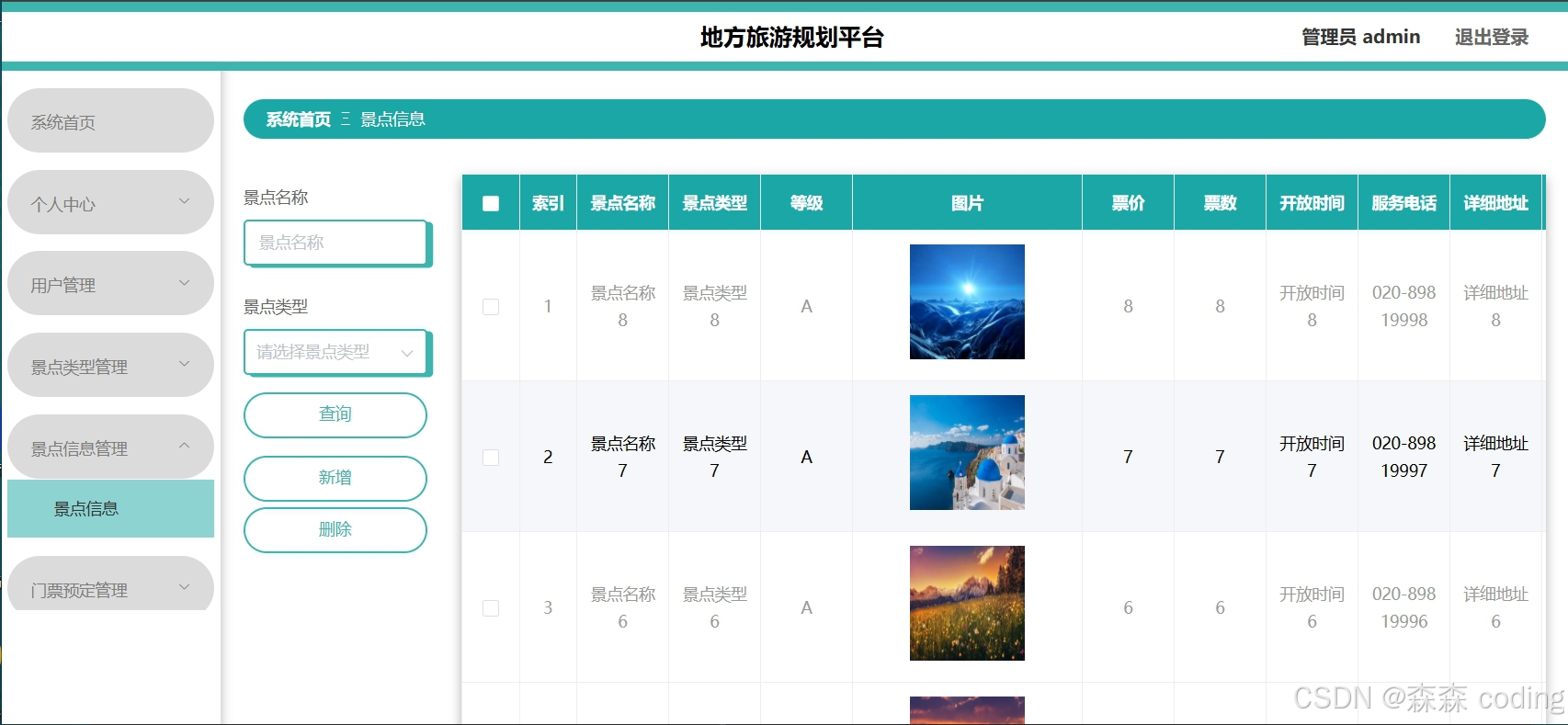This screenshot has width=1568, height=725.
Task: Open the 请选择景点类型 dropdown
Action: pyautogui.click(x=335, y=352)
